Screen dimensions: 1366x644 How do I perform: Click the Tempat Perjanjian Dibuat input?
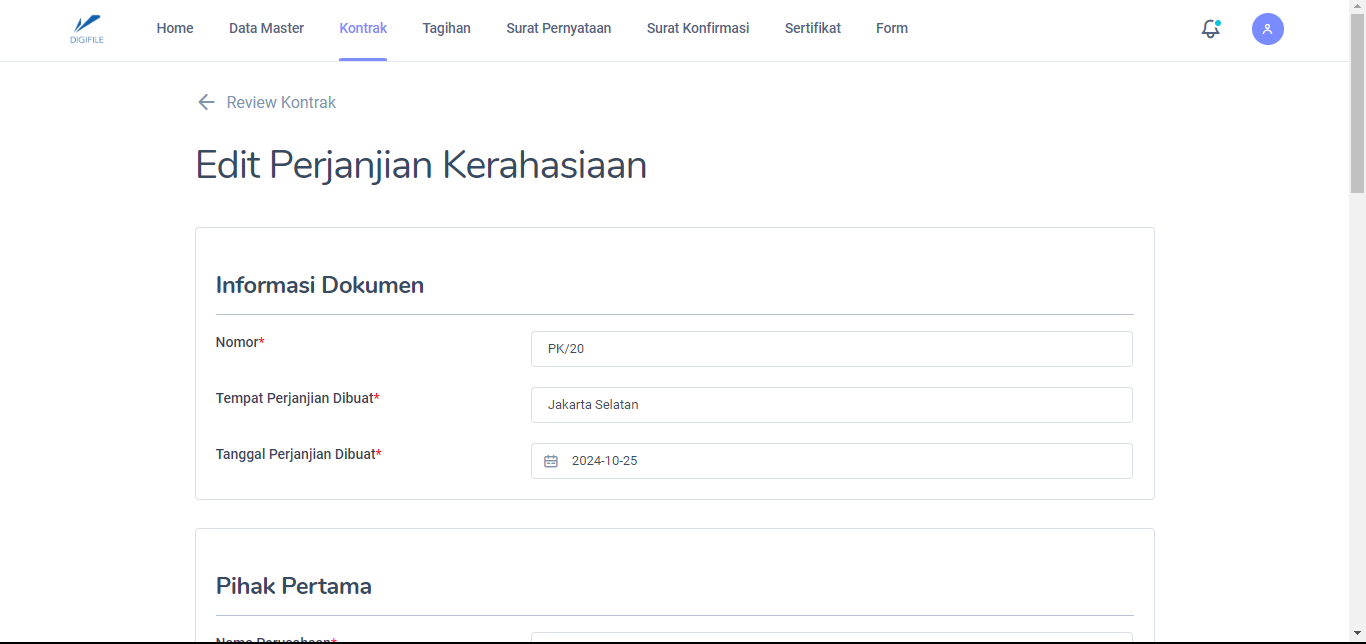pos(831,405)
